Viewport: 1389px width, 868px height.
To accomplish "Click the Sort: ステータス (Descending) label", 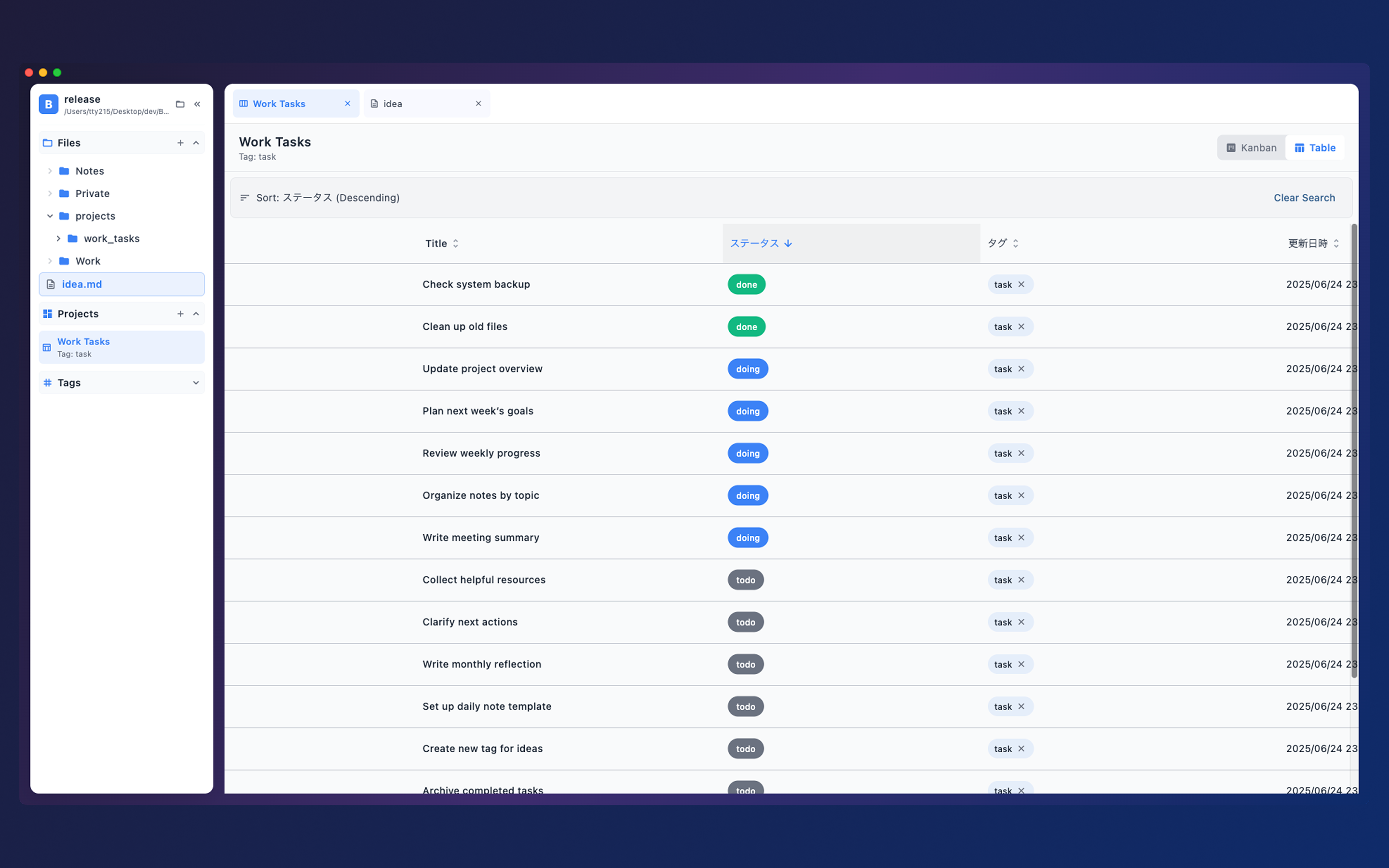I will tap(328, 198).
